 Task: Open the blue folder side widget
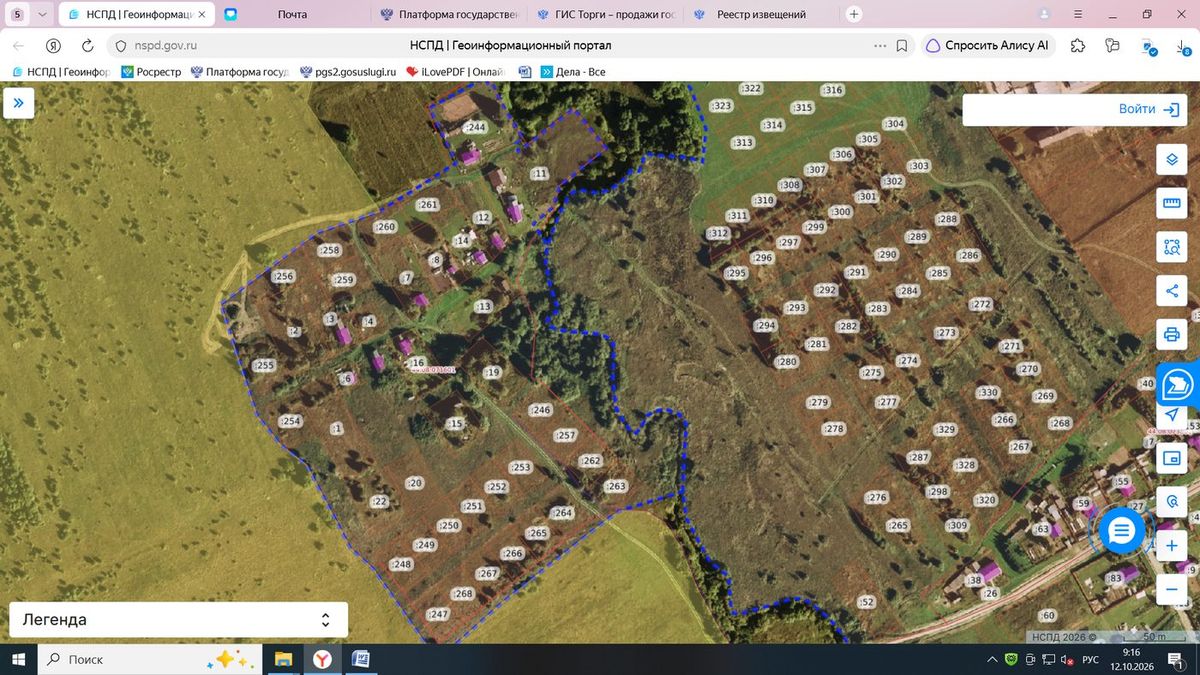[x=1179, y=385]
